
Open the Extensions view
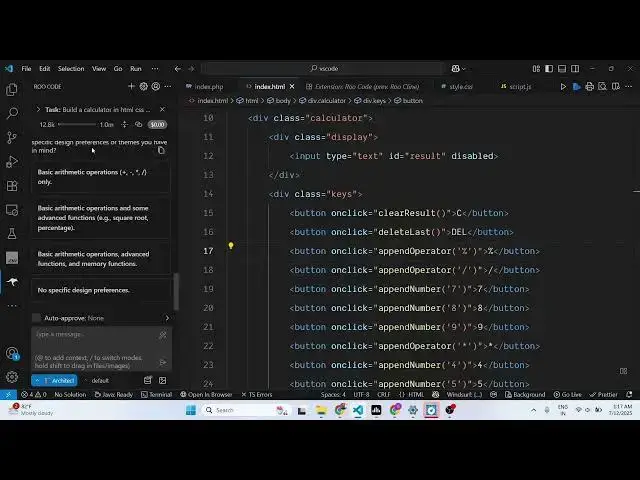pos(12,186)
